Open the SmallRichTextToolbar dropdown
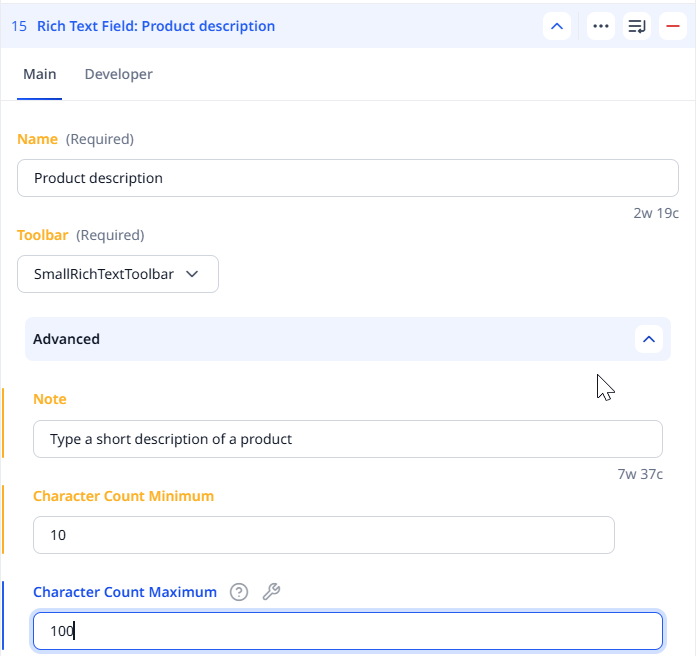Viewport: 697px width, 656px height. point(118,274)
